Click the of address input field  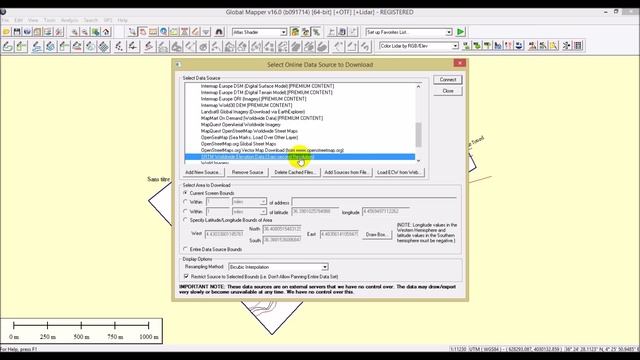click(x=374, y=202)
